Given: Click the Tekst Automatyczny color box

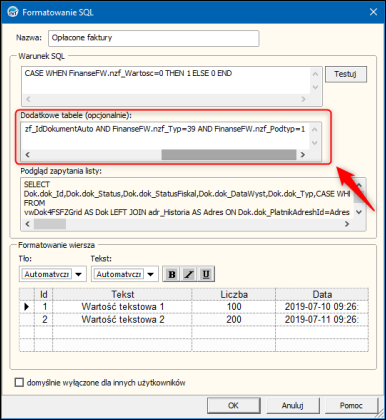Looking at the screenshot, I should (119, 274).
